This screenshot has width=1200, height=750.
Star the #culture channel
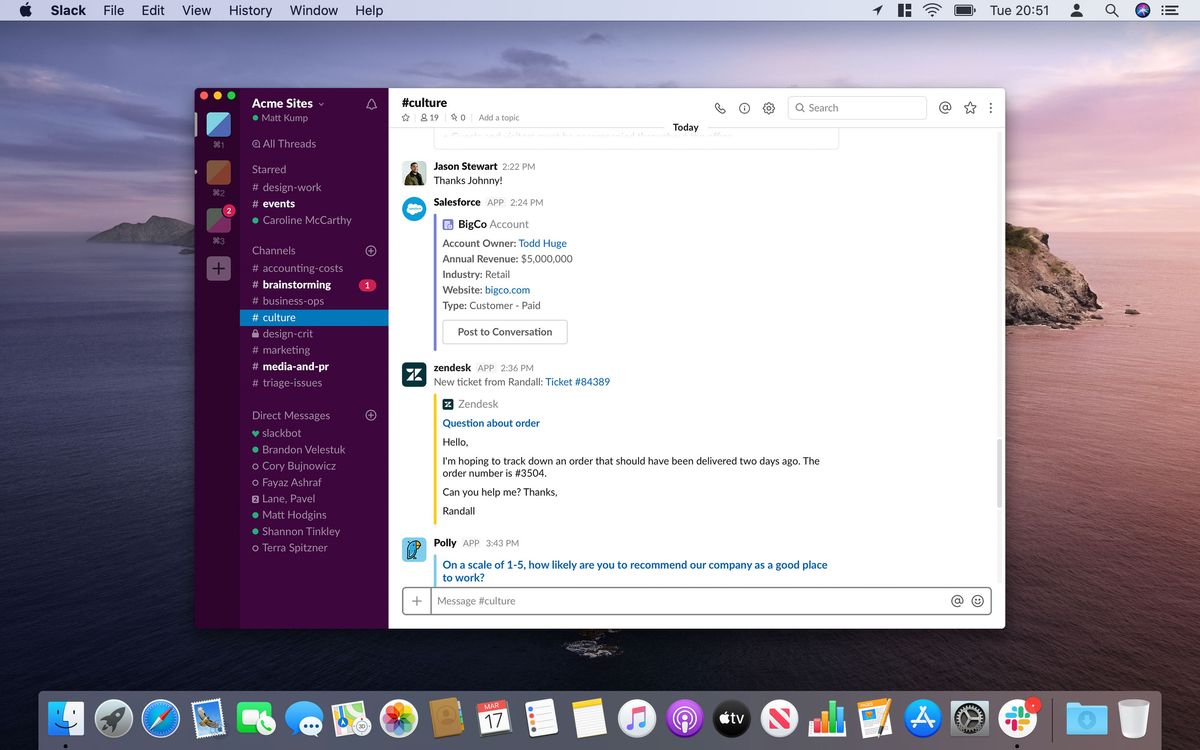[x=405, y=117]
